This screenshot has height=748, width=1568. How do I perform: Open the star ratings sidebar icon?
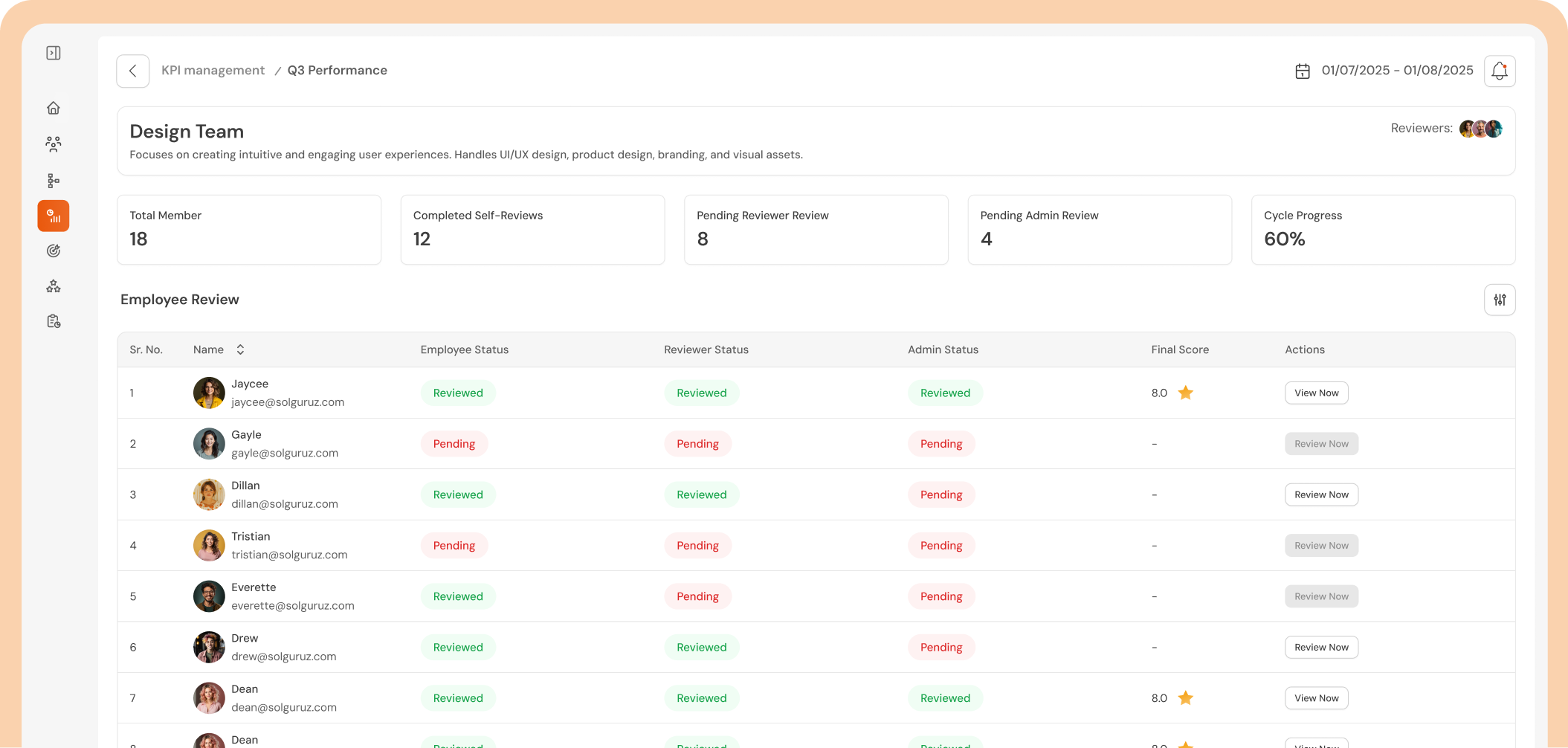[54, 286]
